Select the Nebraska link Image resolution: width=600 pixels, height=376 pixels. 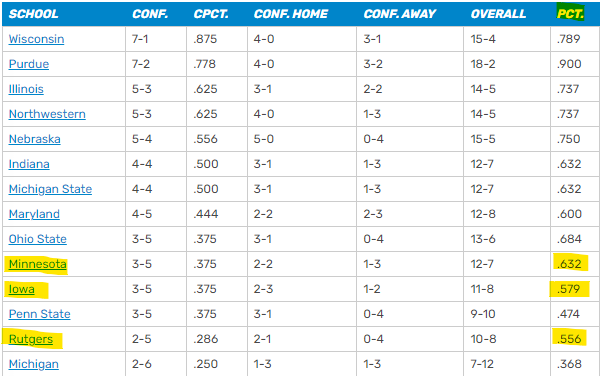[34, 139]
